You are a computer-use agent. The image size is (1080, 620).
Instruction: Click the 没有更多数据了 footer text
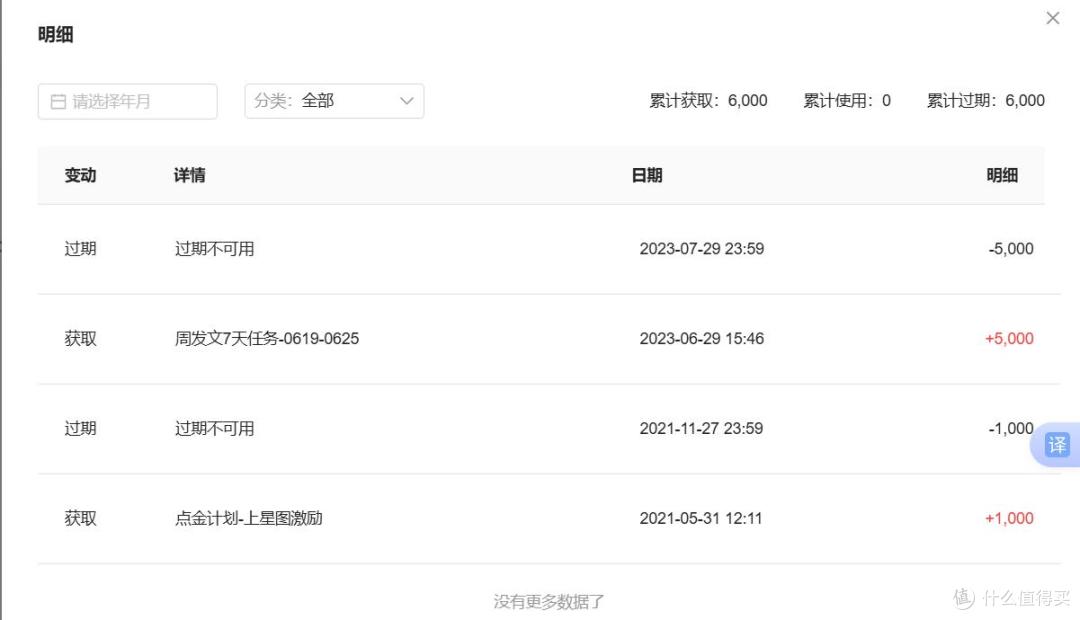(548, 601)
